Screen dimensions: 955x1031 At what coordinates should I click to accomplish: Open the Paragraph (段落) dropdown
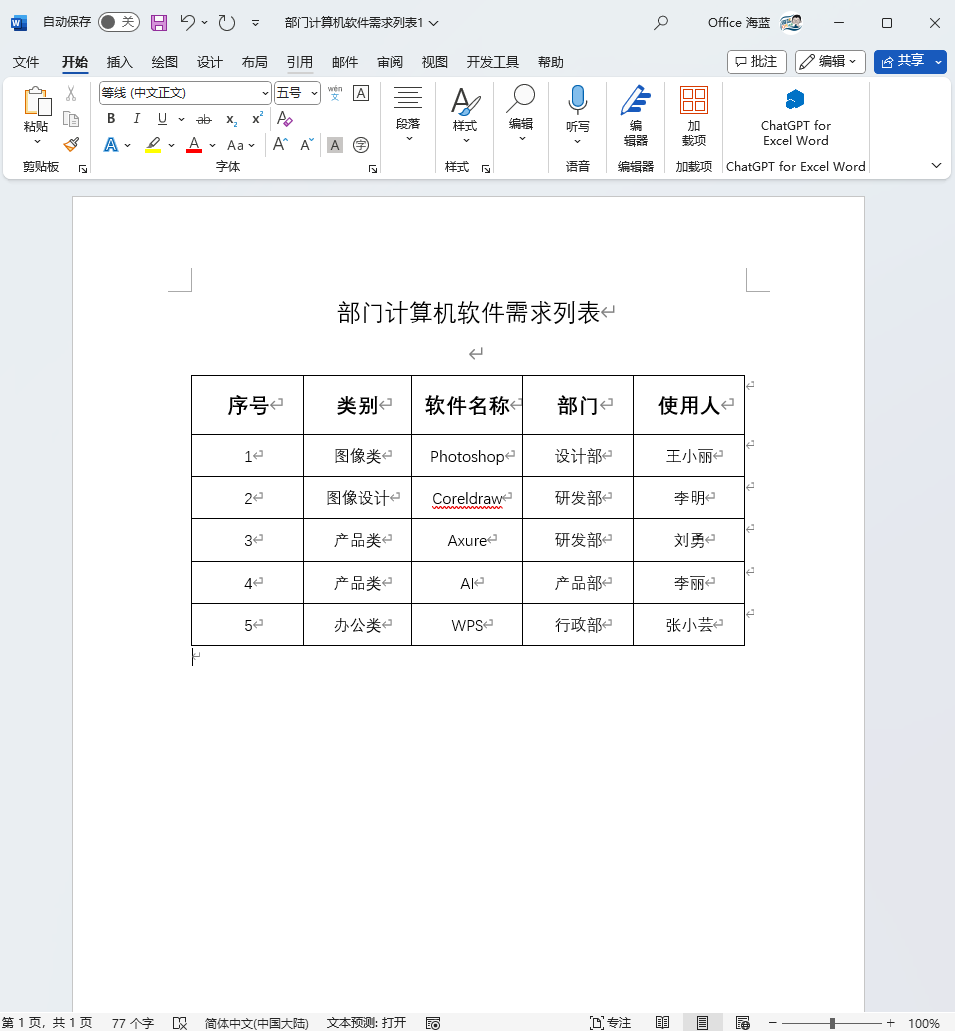(408, 114)
